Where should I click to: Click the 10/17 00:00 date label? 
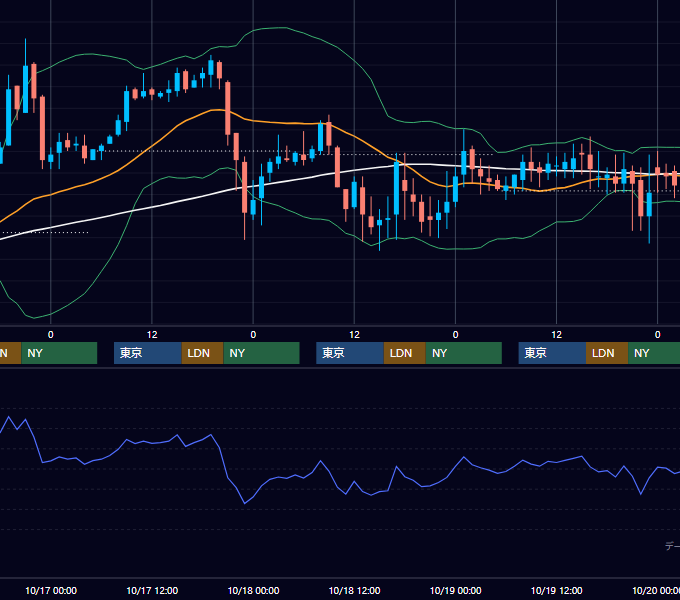[51, 590]
